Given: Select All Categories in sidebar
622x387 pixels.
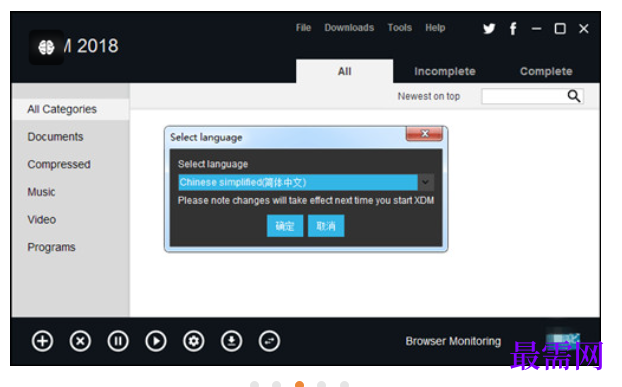Looking at the screenshot, I should click(x=71, y=109).
